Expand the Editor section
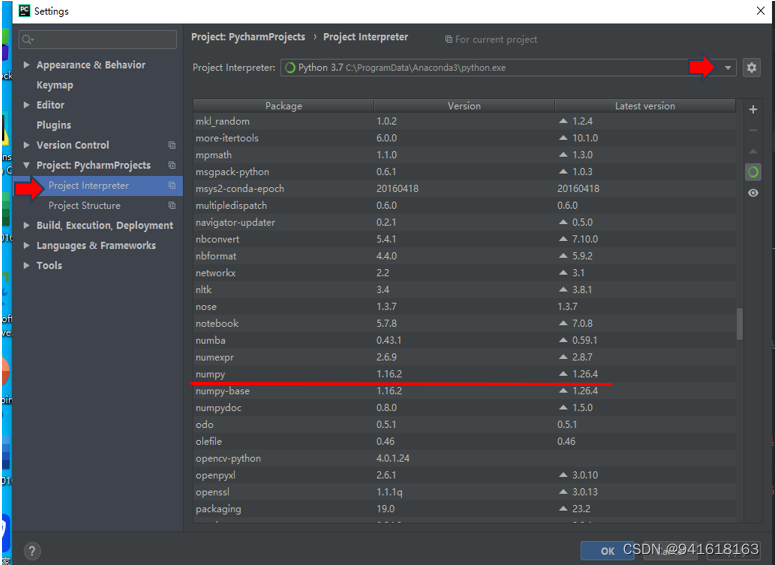The image size is (775, 565). (26, 105)
